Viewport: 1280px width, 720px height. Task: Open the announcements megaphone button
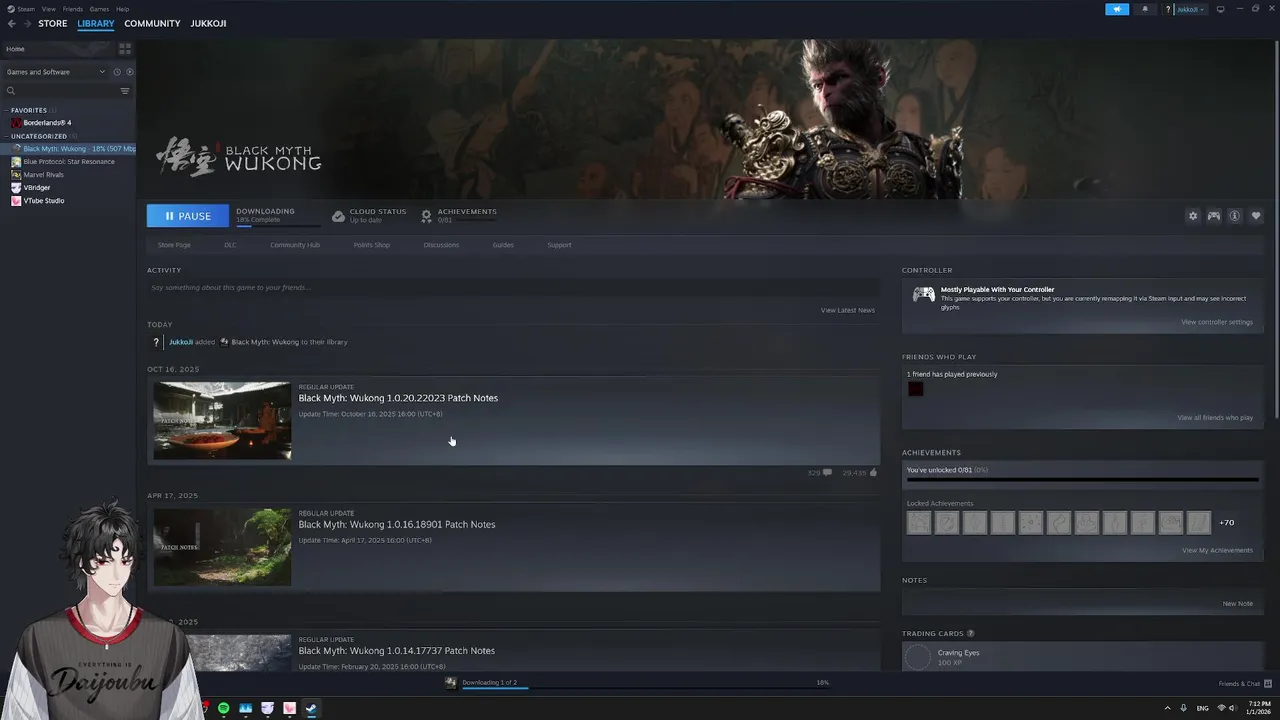coord(1117,9)
